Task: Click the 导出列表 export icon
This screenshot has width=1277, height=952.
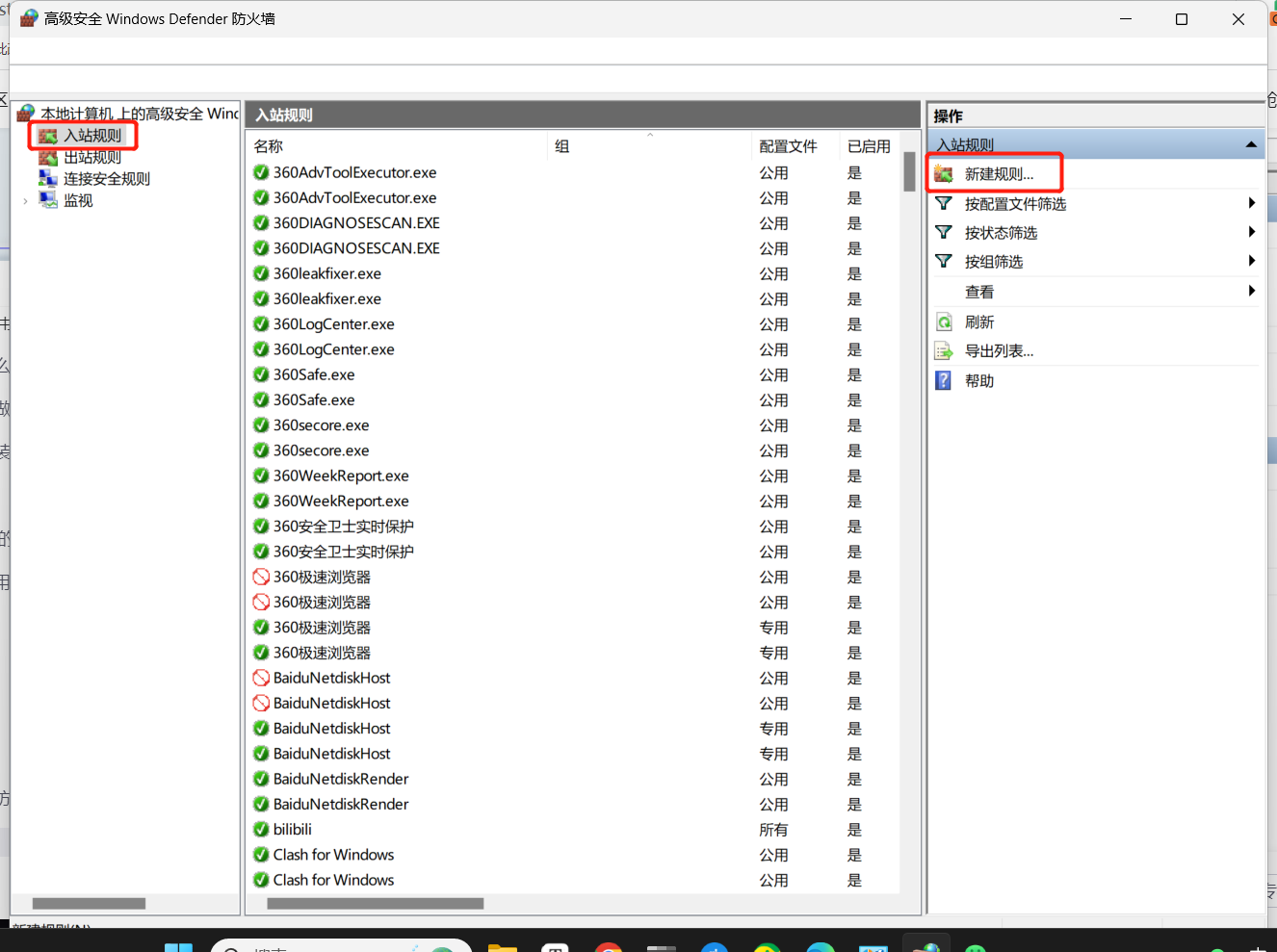Action: click(944, 351)
